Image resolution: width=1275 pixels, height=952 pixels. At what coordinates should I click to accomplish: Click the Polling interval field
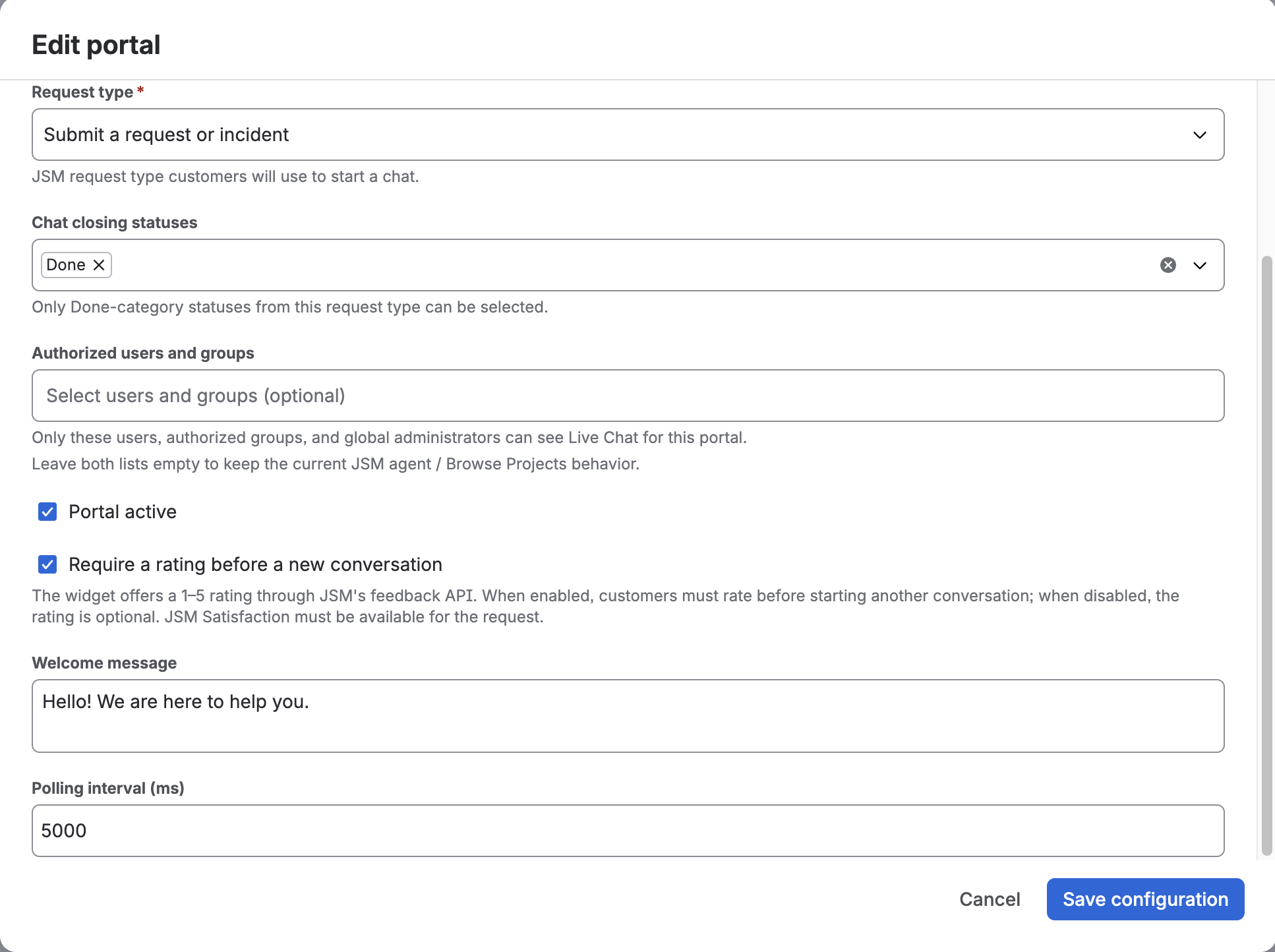628,831
